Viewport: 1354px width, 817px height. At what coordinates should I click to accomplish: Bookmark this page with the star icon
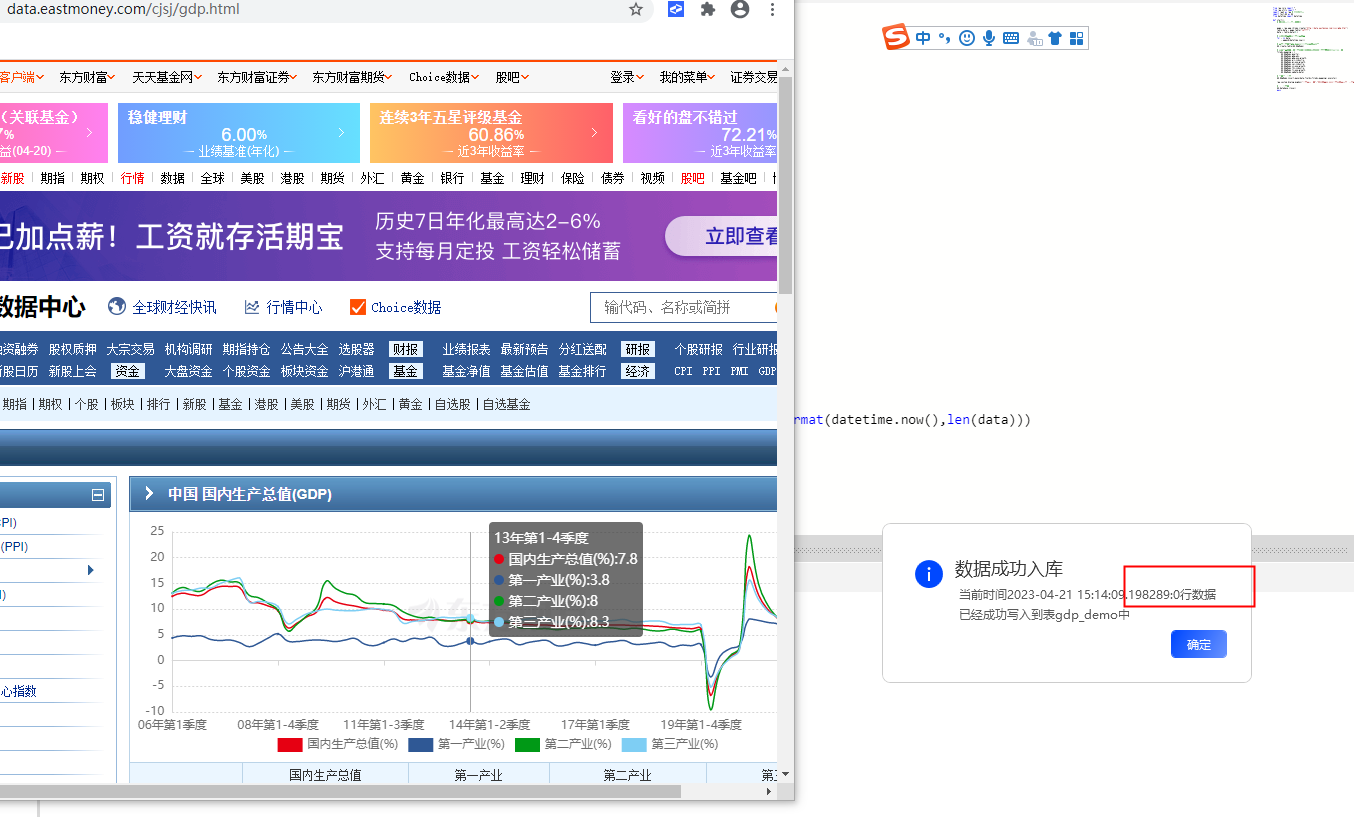(x=636, y=9)
